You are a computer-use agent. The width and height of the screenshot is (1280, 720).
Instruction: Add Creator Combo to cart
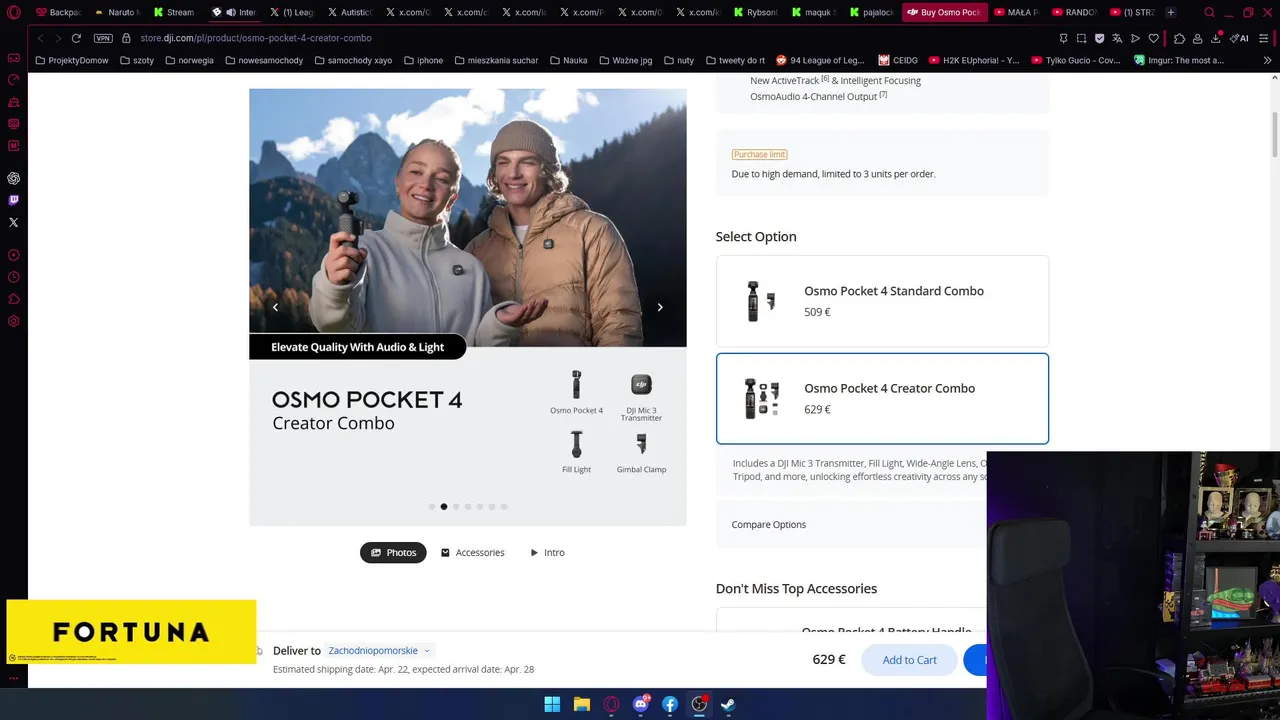(x=909, y=660)
